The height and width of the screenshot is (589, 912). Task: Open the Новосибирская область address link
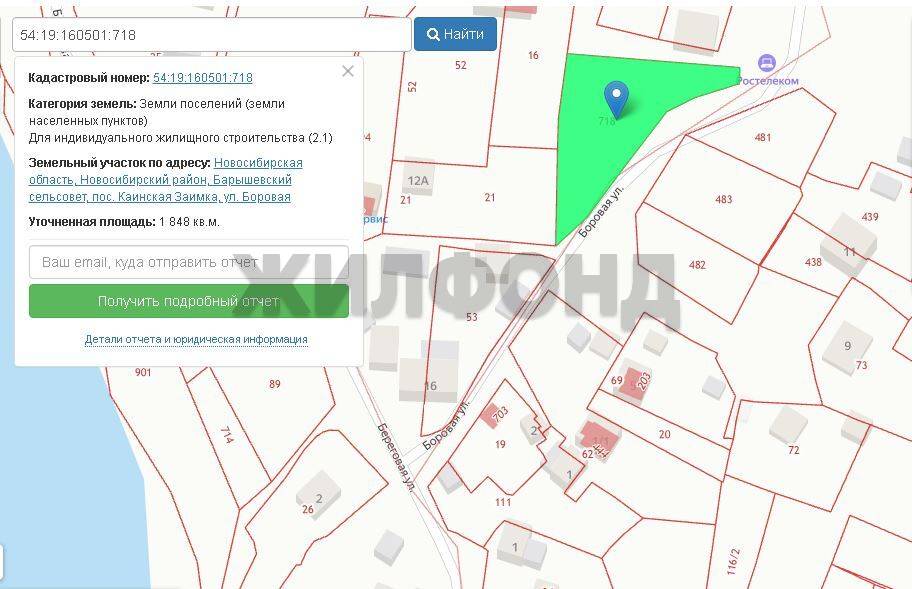[x=258, y=163]
